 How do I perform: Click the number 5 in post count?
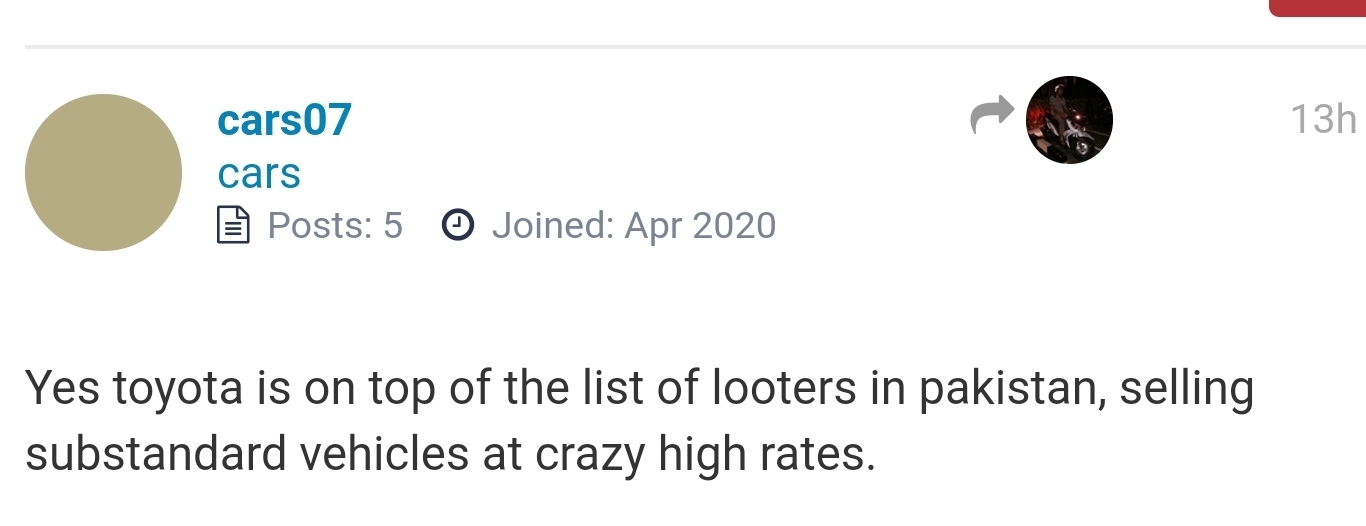(x=392, y=226)
